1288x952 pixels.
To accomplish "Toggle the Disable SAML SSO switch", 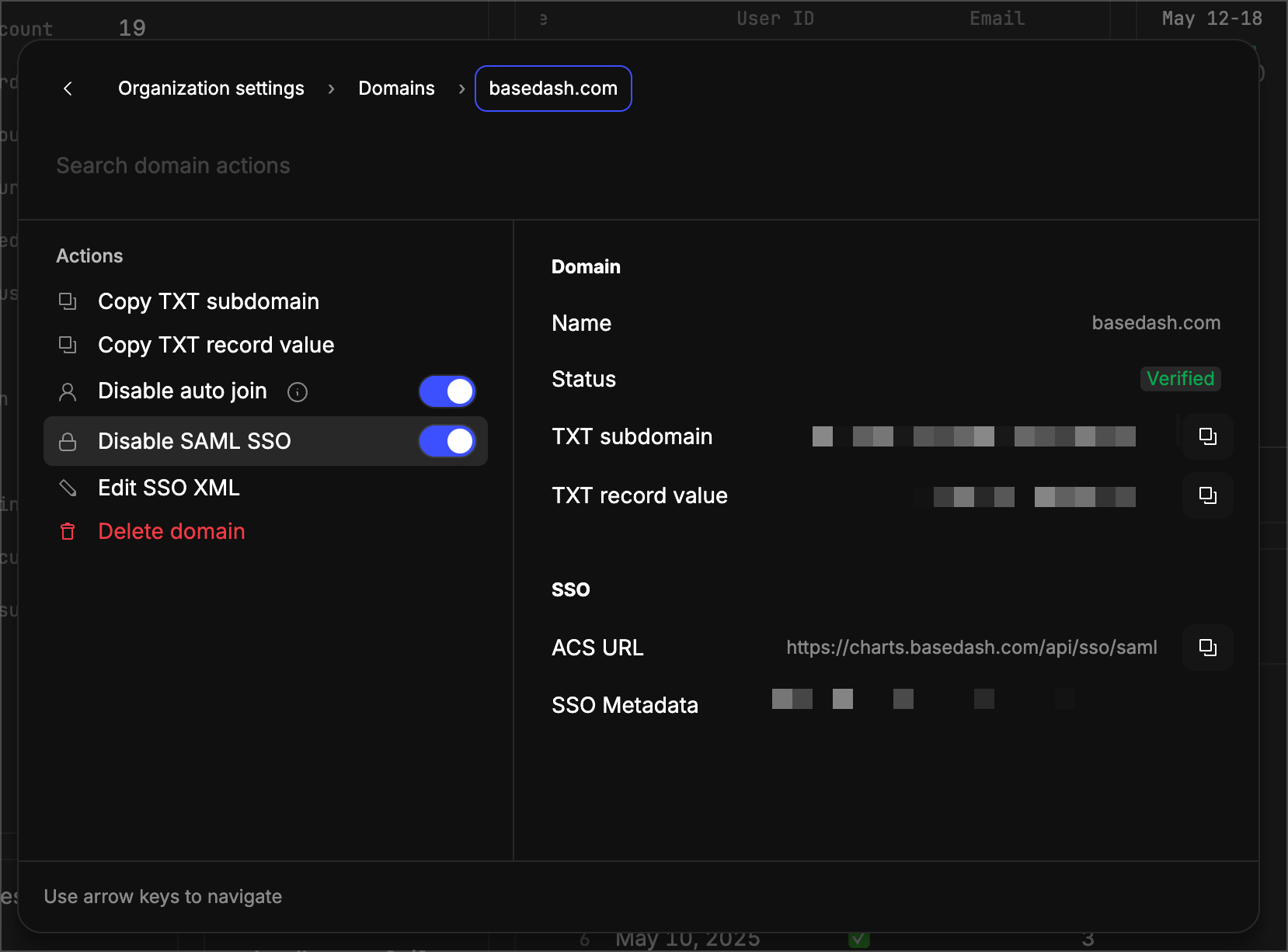I will [x=447, y=441].
